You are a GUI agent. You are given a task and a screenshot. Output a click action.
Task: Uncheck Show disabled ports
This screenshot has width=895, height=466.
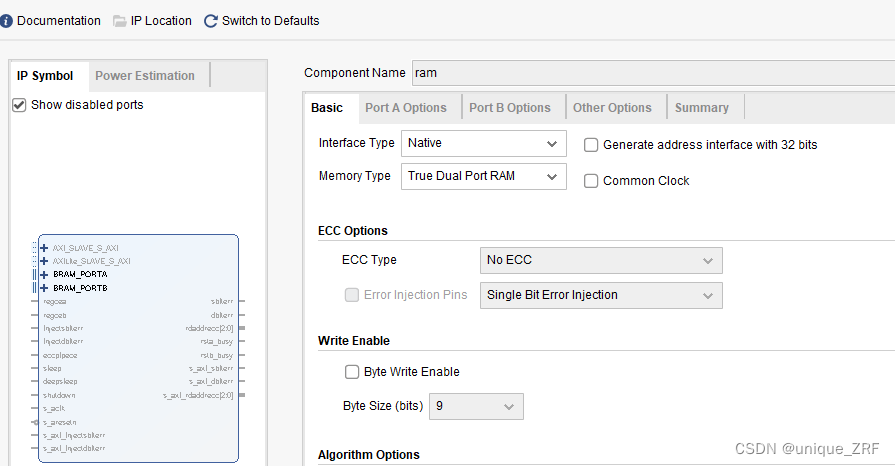point(19,105)
